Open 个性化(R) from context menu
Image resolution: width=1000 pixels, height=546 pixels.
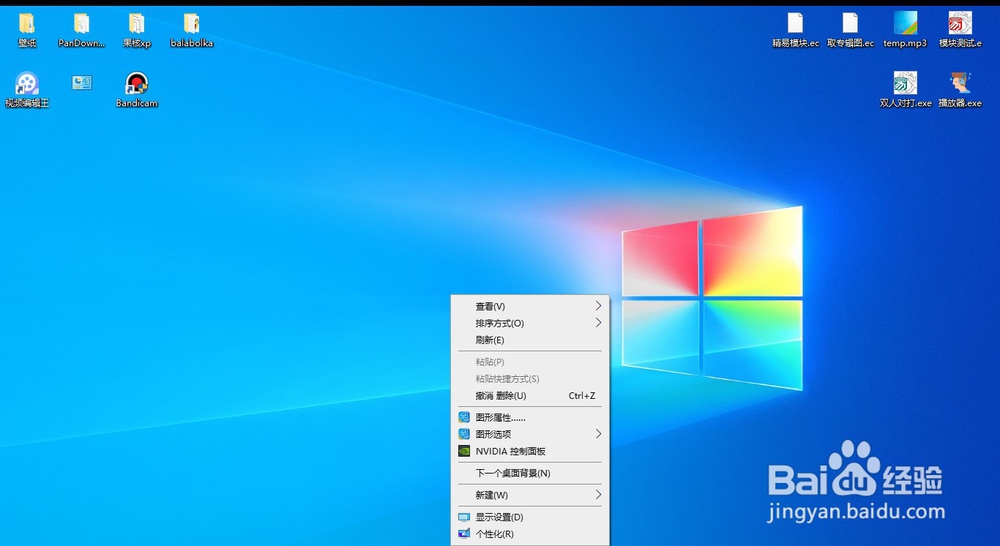(x=530, y=534)
